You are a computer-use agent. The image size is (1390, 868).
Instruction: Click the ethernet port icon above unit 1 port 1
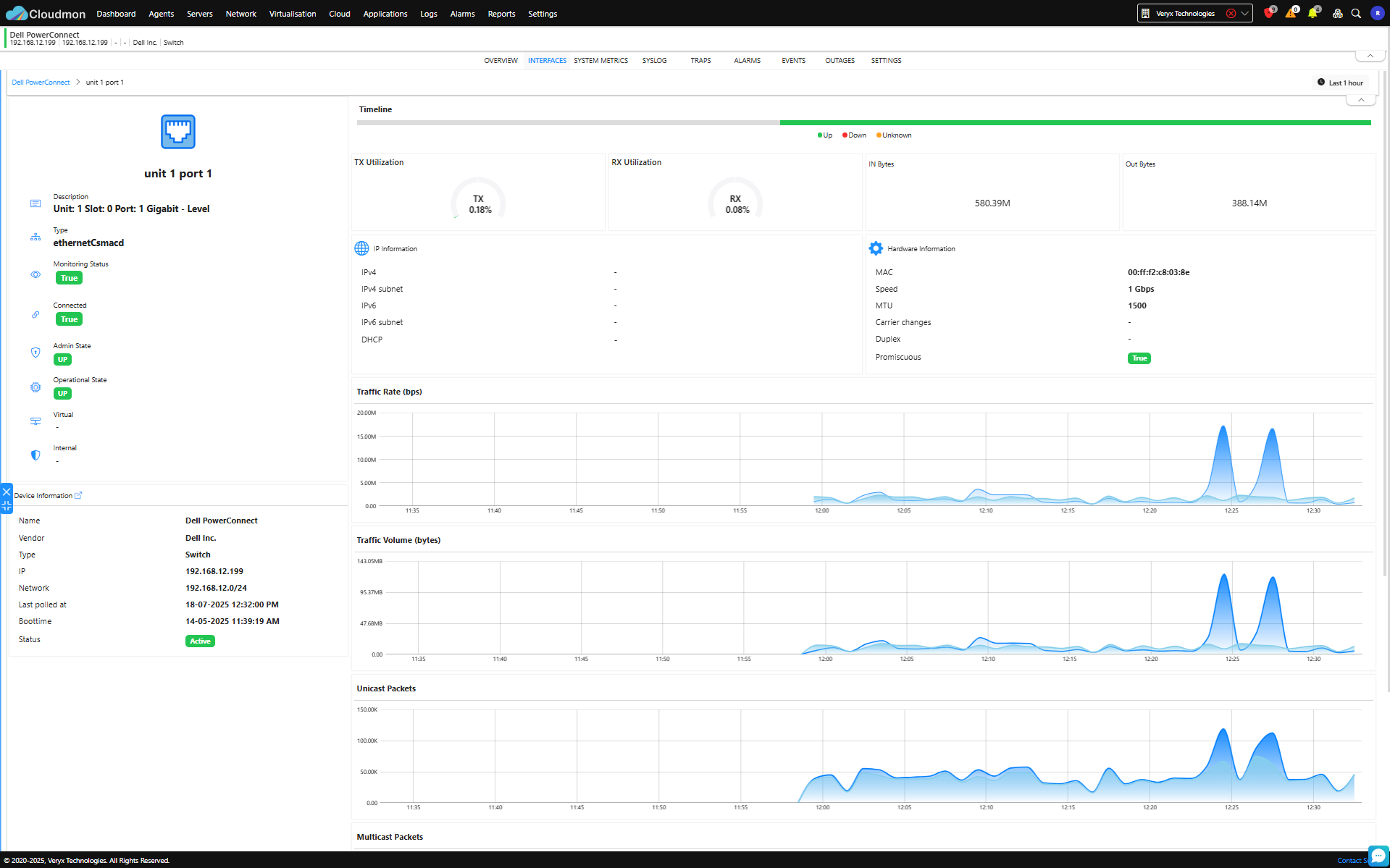coord(178,132)
